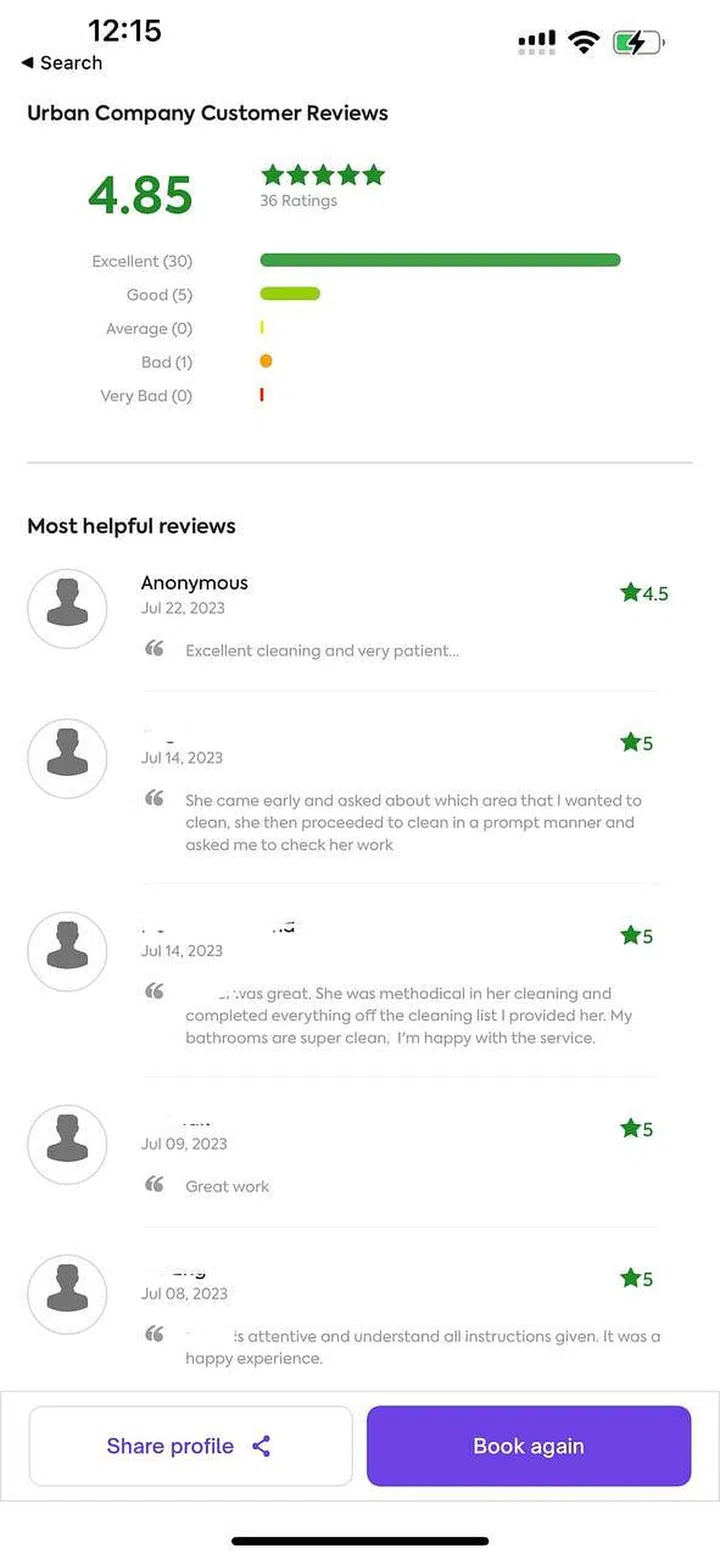Tap the battery charging status icon

[x=637, y=42]
